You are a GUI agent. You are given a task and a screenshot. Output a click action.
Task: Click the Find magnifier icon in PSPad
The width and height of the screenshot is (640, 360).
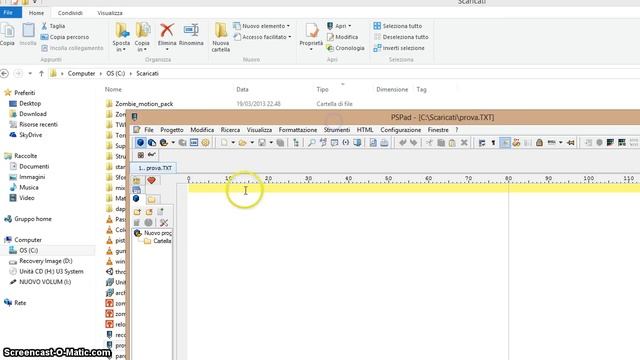click(x=311, y=142)
